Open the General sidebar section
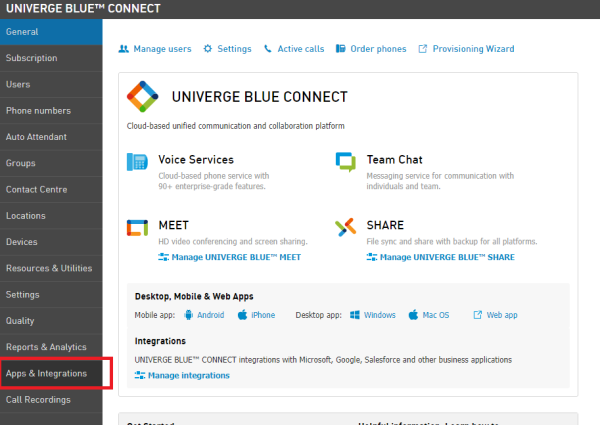600x425 pixels. [x=51, y=32]
